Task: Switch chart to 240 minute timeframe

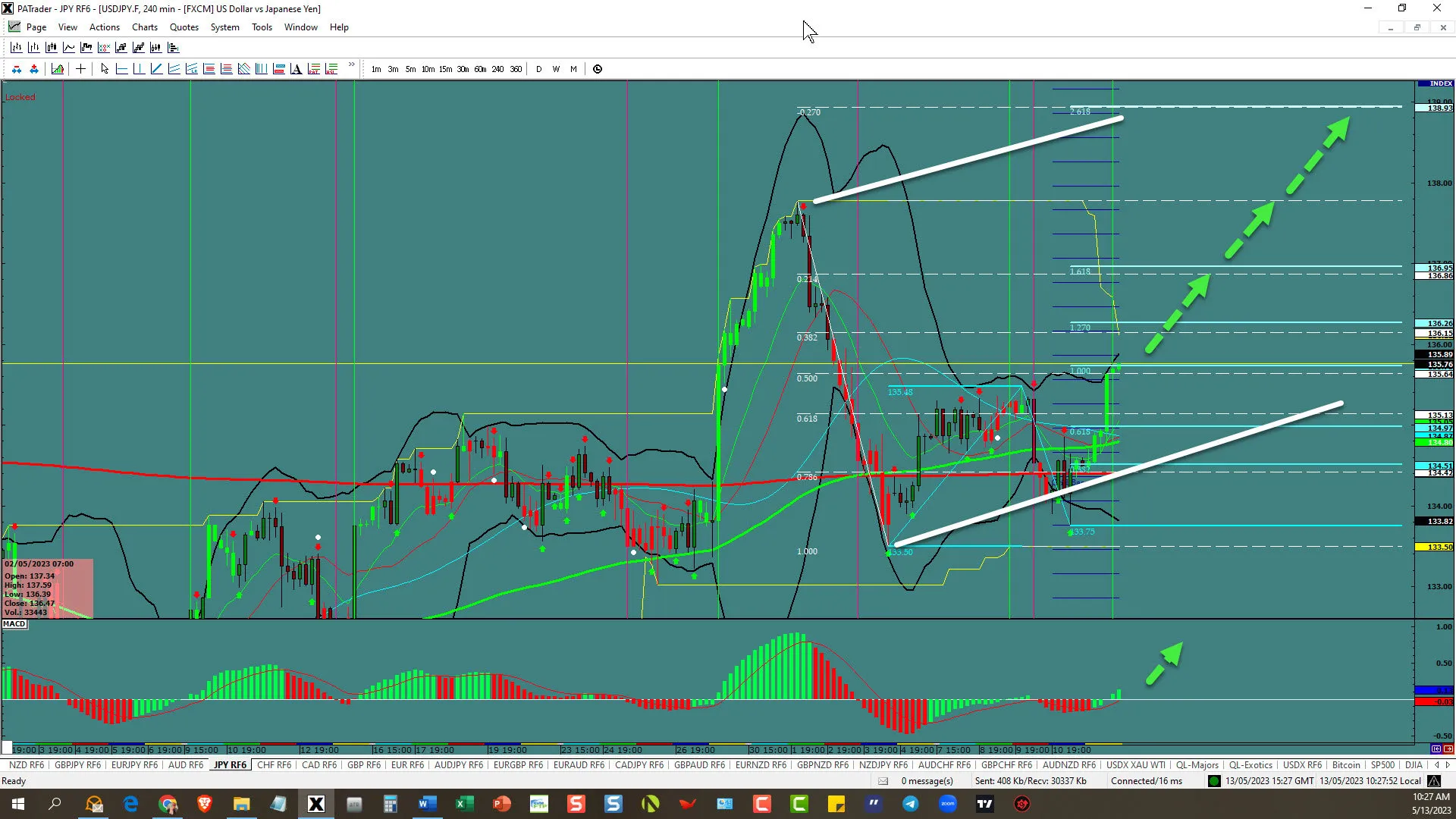Action: coord(497,69)
